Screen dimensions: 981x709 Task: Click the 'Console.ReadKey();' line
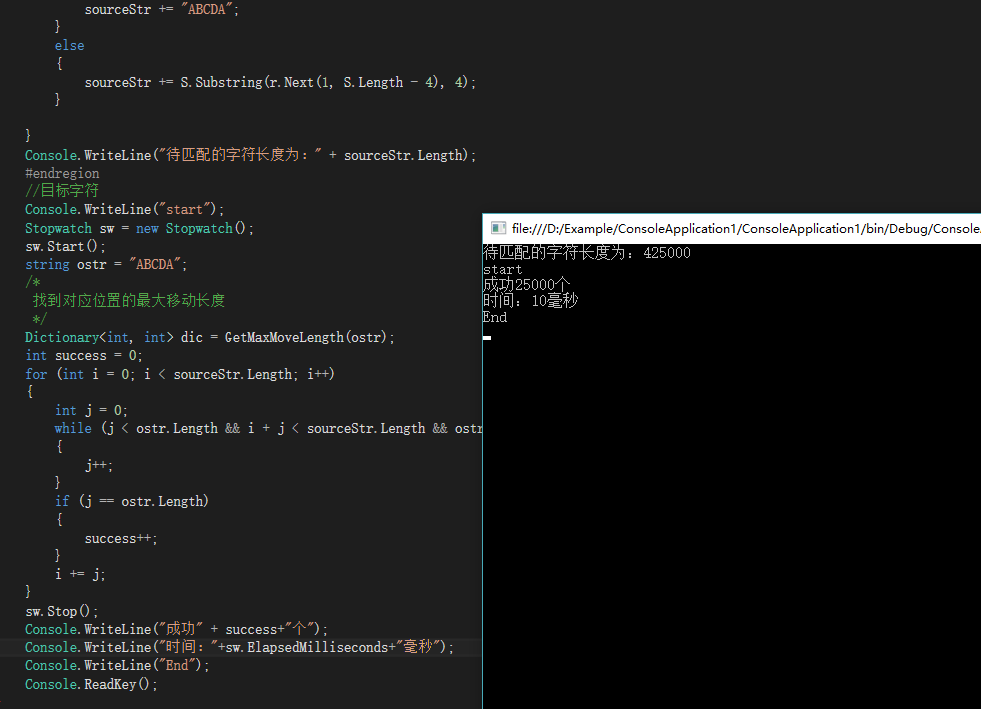[91, 684]
